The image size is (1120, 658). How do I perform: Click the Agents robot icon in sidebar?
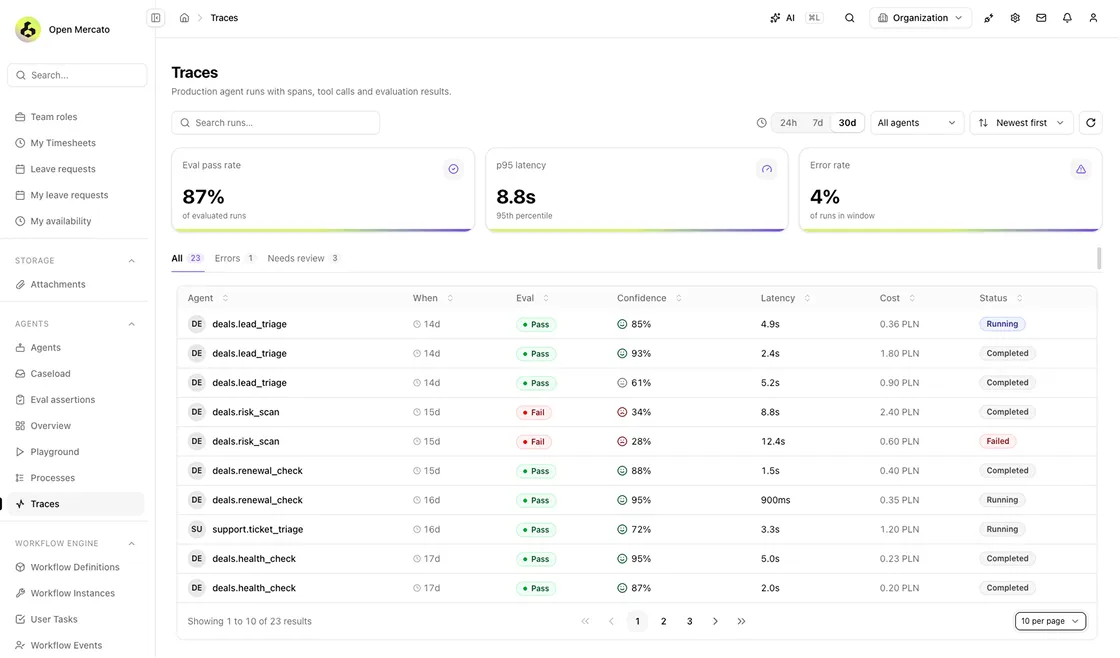pyautogui.click(x=20, y=347)
